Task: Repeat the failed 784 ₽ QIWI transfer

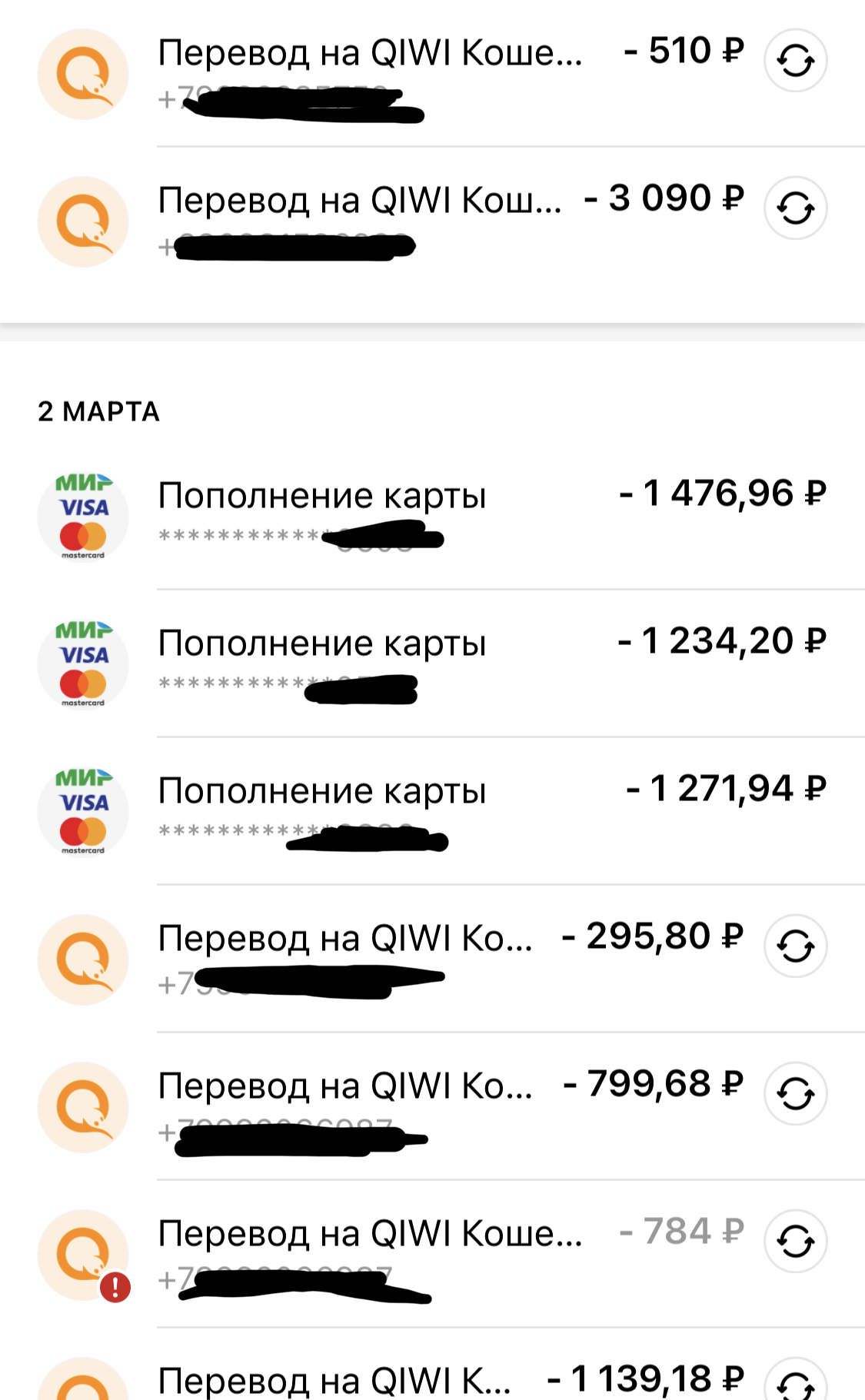Action: coord(795,1242)
